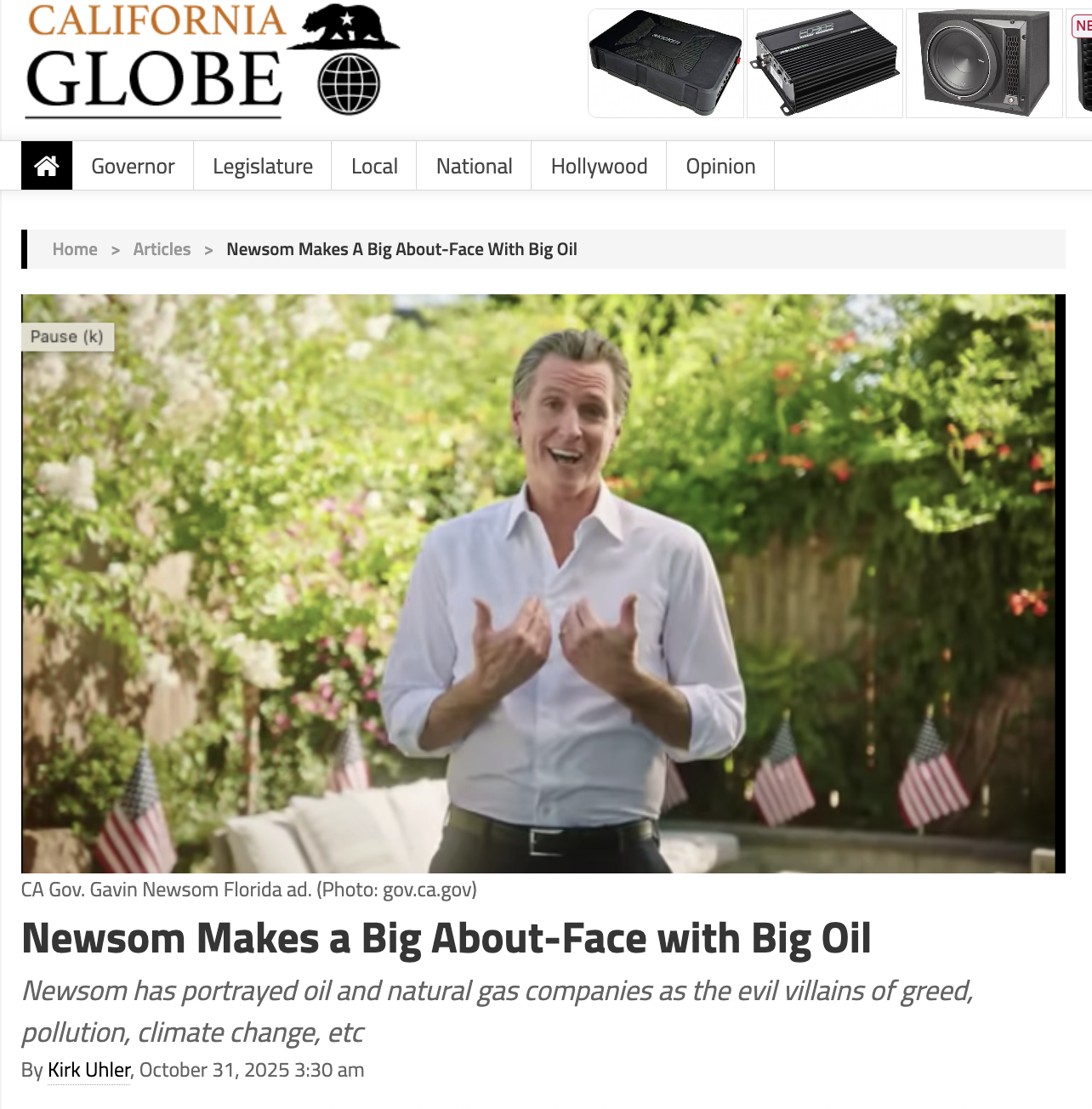
Task: Click the Articles breadcrumb link
Action: pyautogui.click(x=162, y=249)
